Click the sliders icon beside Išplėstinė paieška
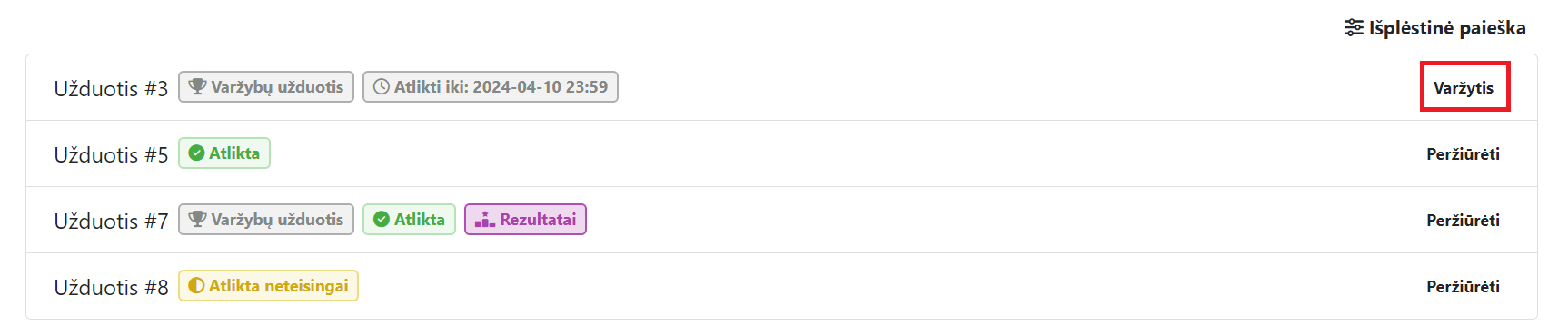Image resolution: width=1568 pixels, height=335 pixels. (1354, 28)
